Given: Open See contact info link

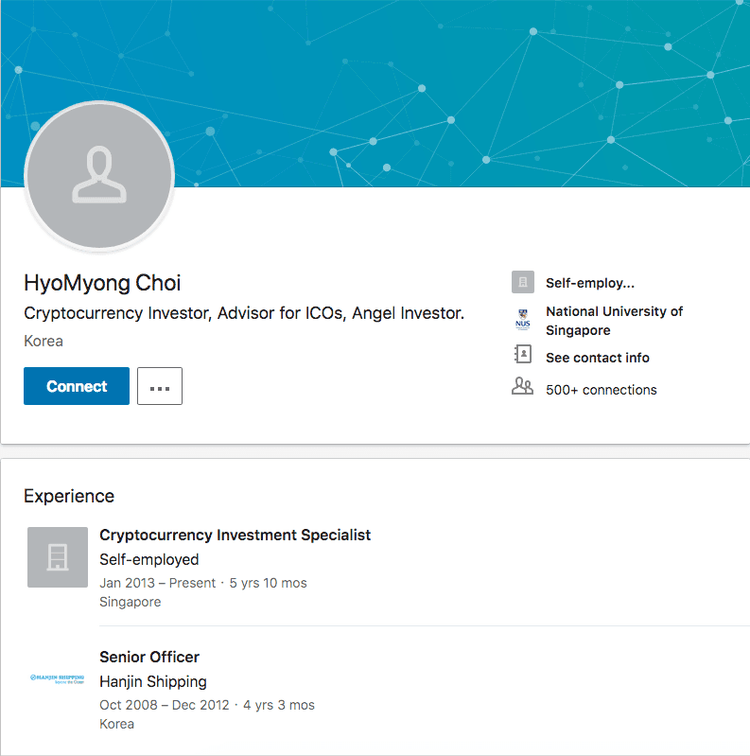Looking at the screenshot, I should tap(597, 358).
